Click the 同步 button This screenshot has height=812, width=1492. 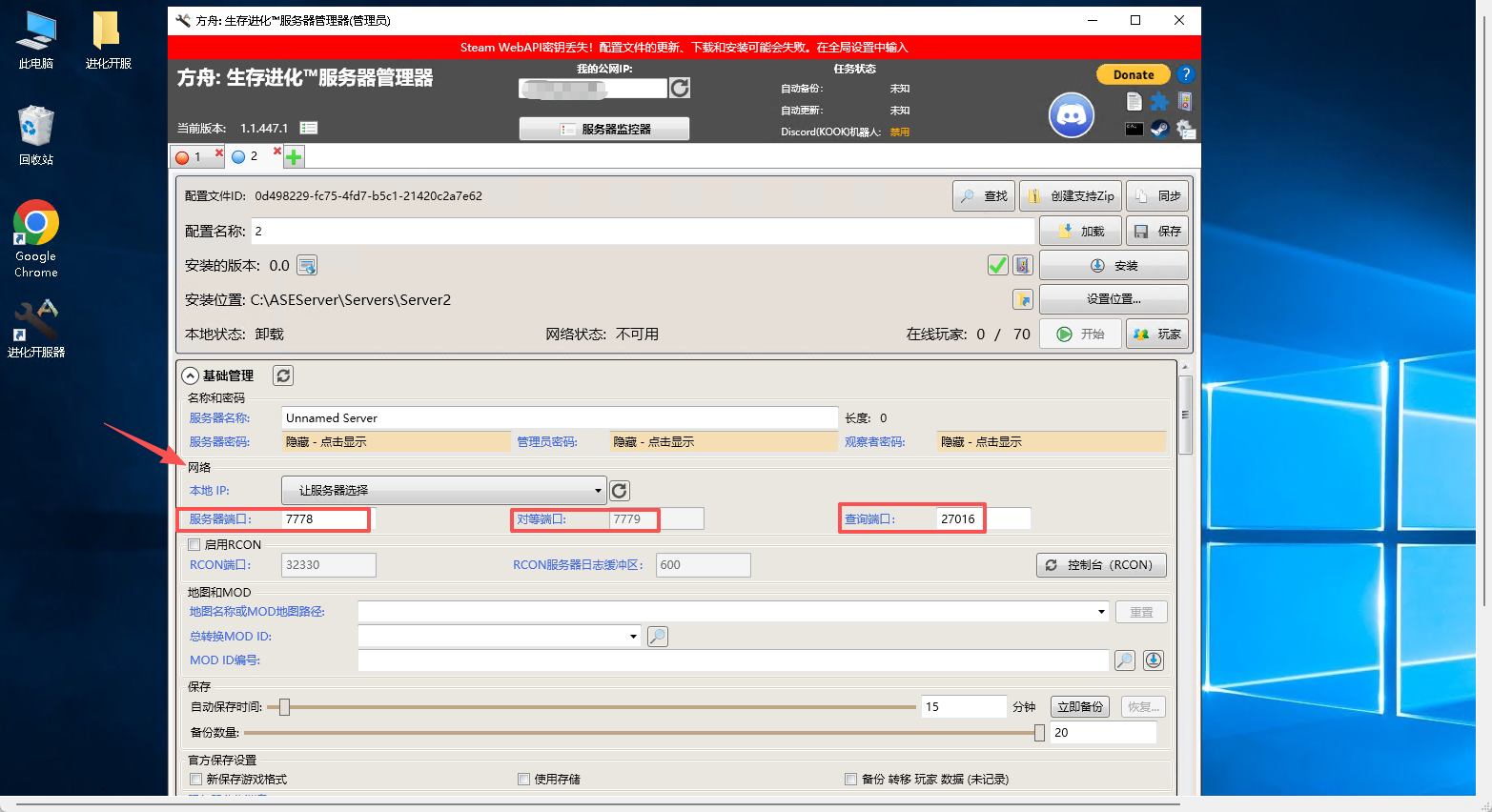click(x=1157, y=195)
